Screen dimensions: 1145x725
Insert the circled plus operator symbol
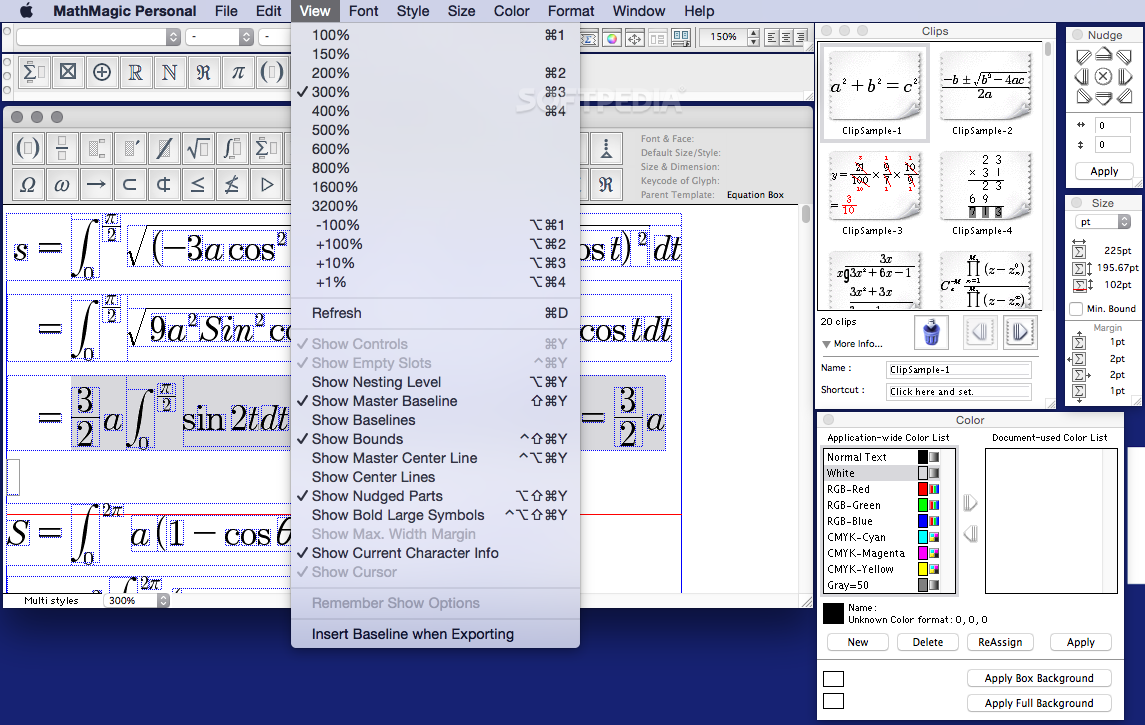[x=102, y=72]
